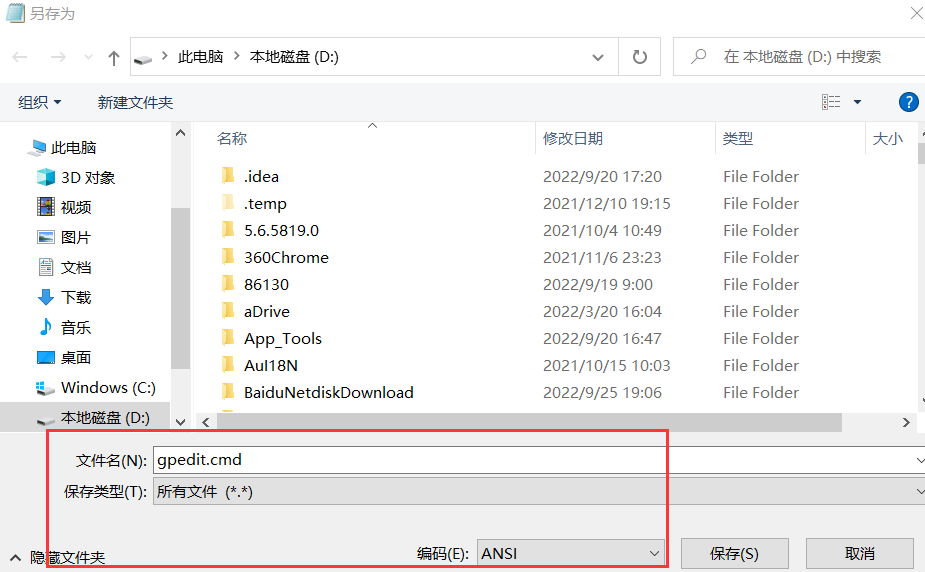925x572 pixels.
Task: Select 此电脑 in the address breadcrumb
Action: click(201, 57)
